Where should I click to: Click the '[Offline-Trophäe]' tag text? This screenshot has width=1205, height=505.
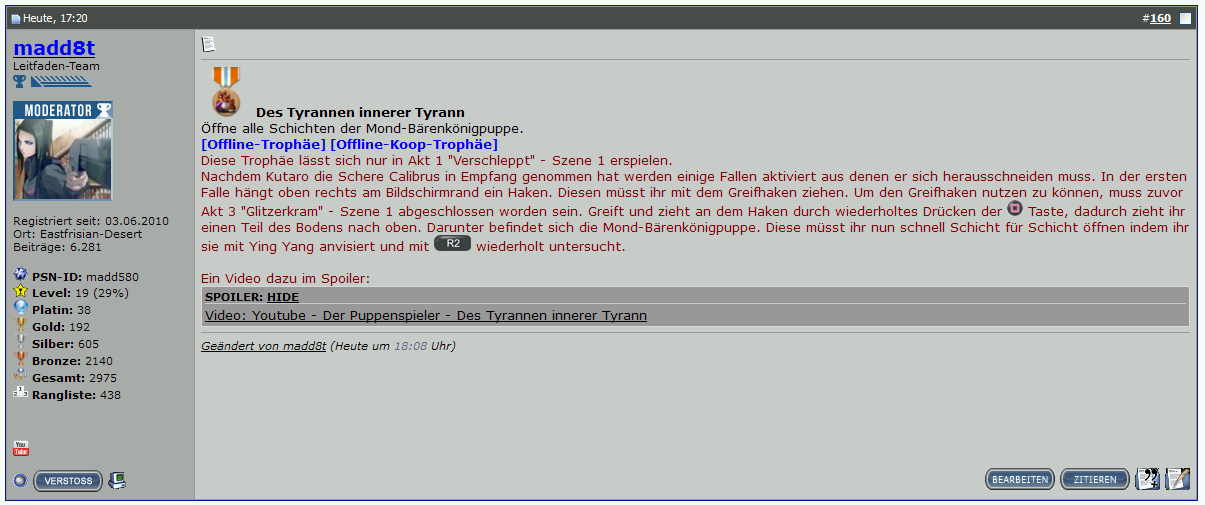tap(264, 144)
